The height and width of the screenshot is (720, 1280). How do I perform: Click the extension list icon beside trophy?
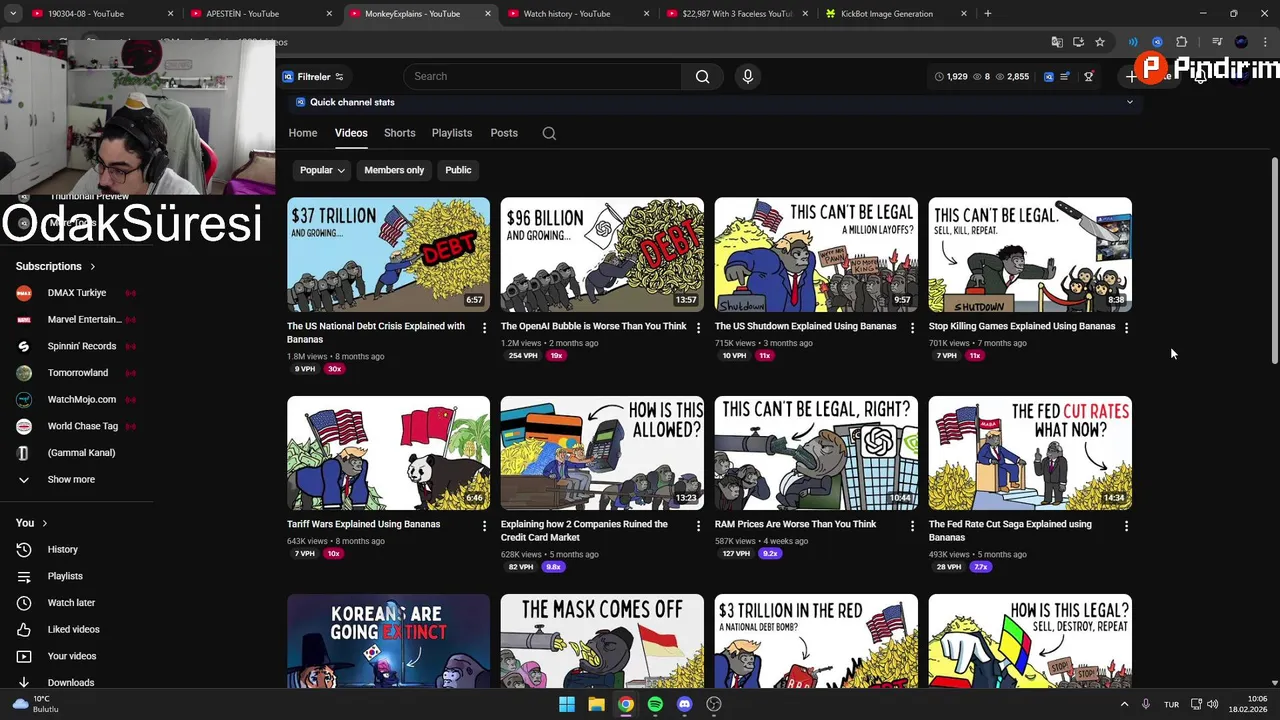point(1066,77)
